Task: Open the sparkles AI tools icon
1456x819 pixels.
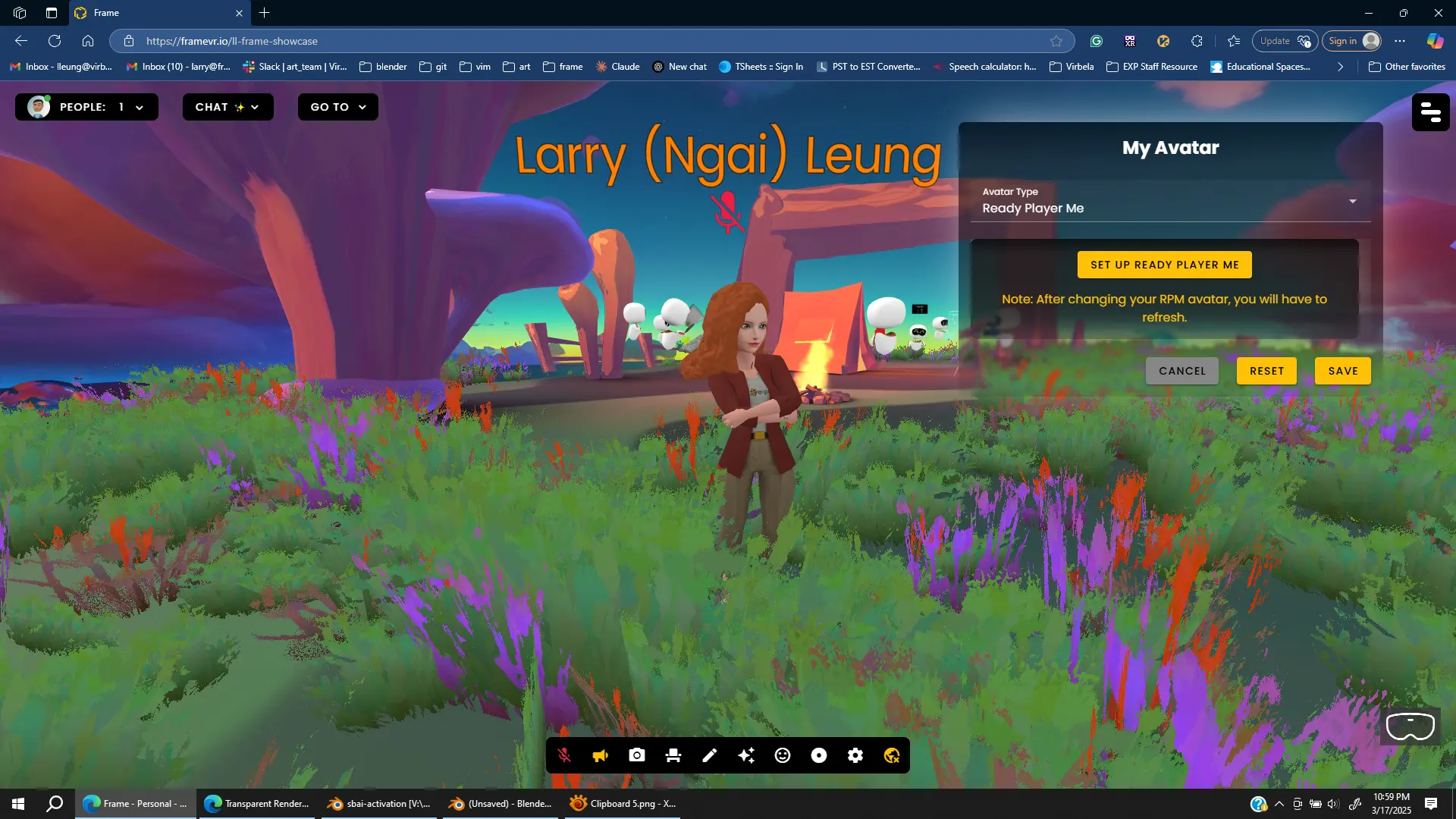Action: click(x=746, y=755)
